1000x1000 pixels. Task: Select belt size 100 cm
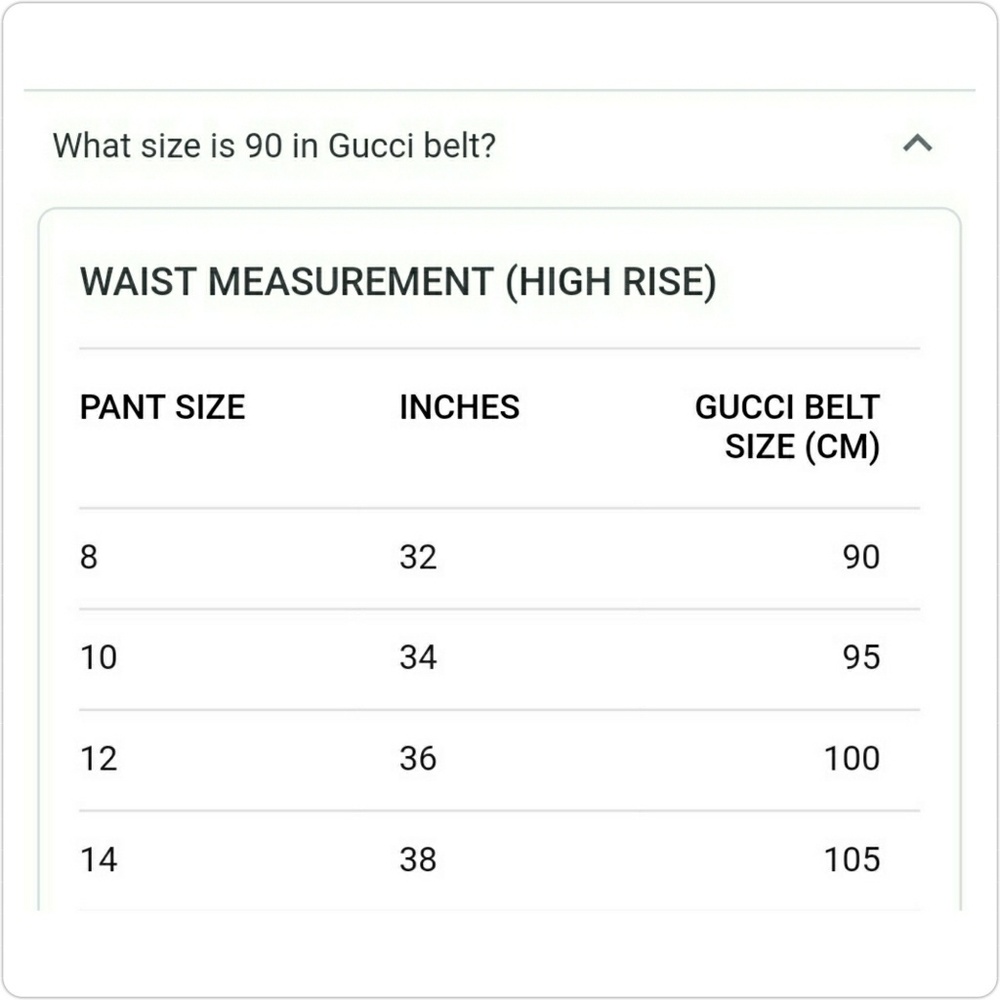click(x=851, y=758)
